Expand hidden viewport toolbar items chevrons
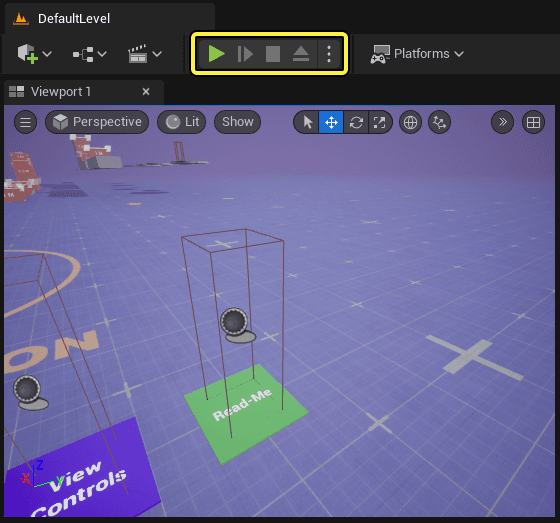This screenshot has height=523, width=560. tap(502, 122)
